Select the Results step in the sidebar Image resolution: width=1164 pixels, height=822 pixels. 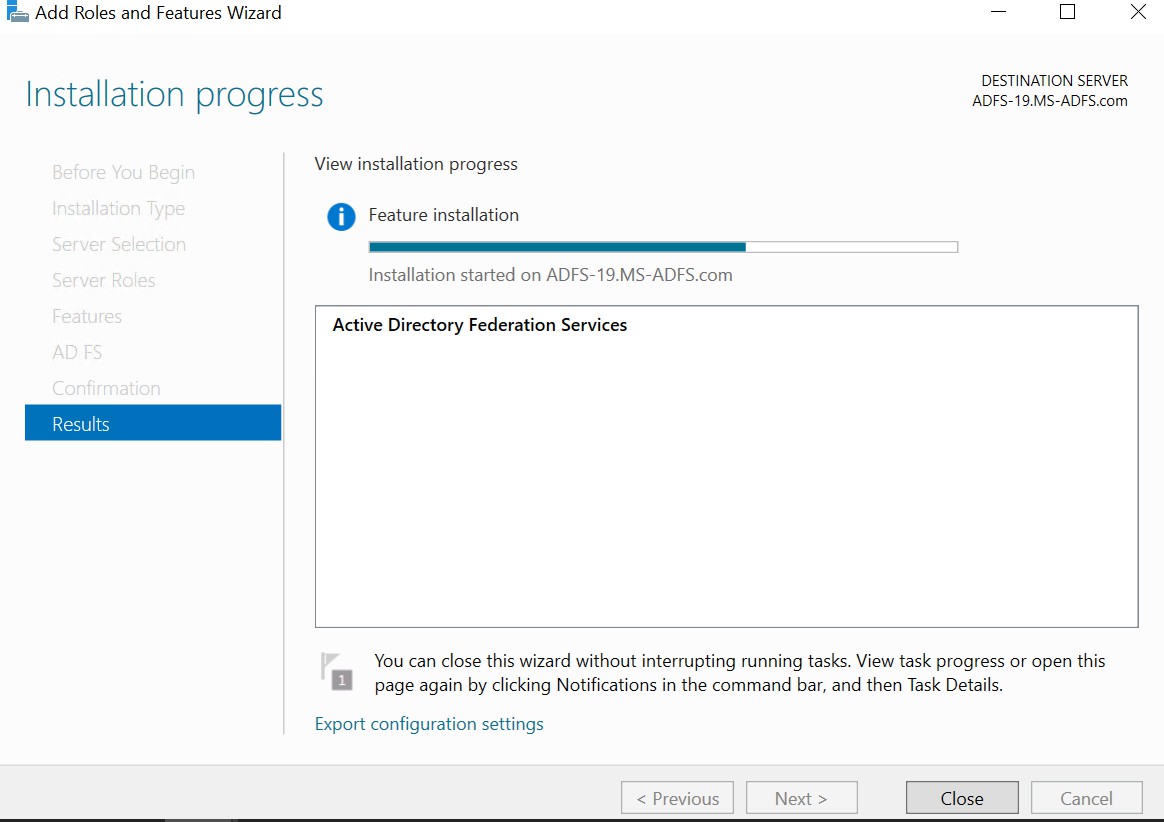coord(153,423)
